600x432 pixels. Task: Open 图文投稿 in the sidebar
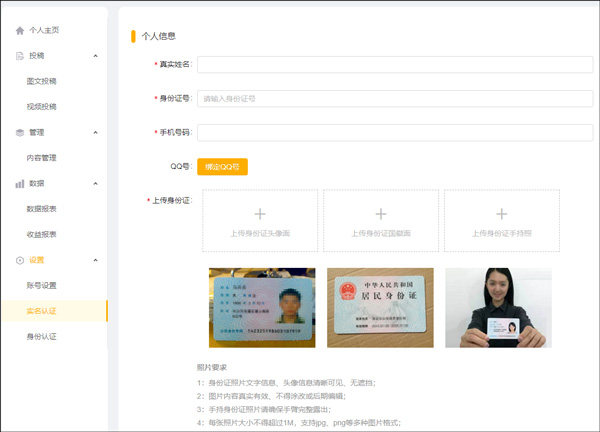(x=42, y=81)
